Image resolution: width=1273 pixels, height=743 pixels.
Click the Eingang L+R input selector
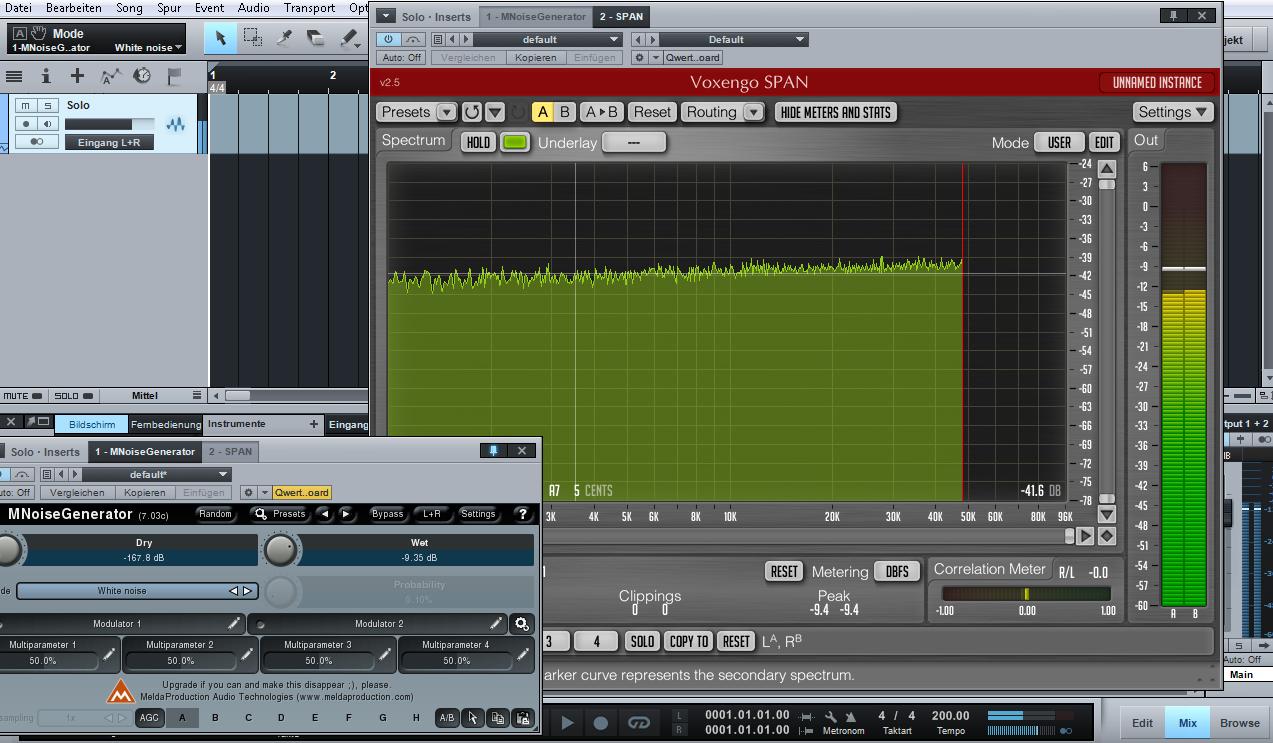coord(110,143)
